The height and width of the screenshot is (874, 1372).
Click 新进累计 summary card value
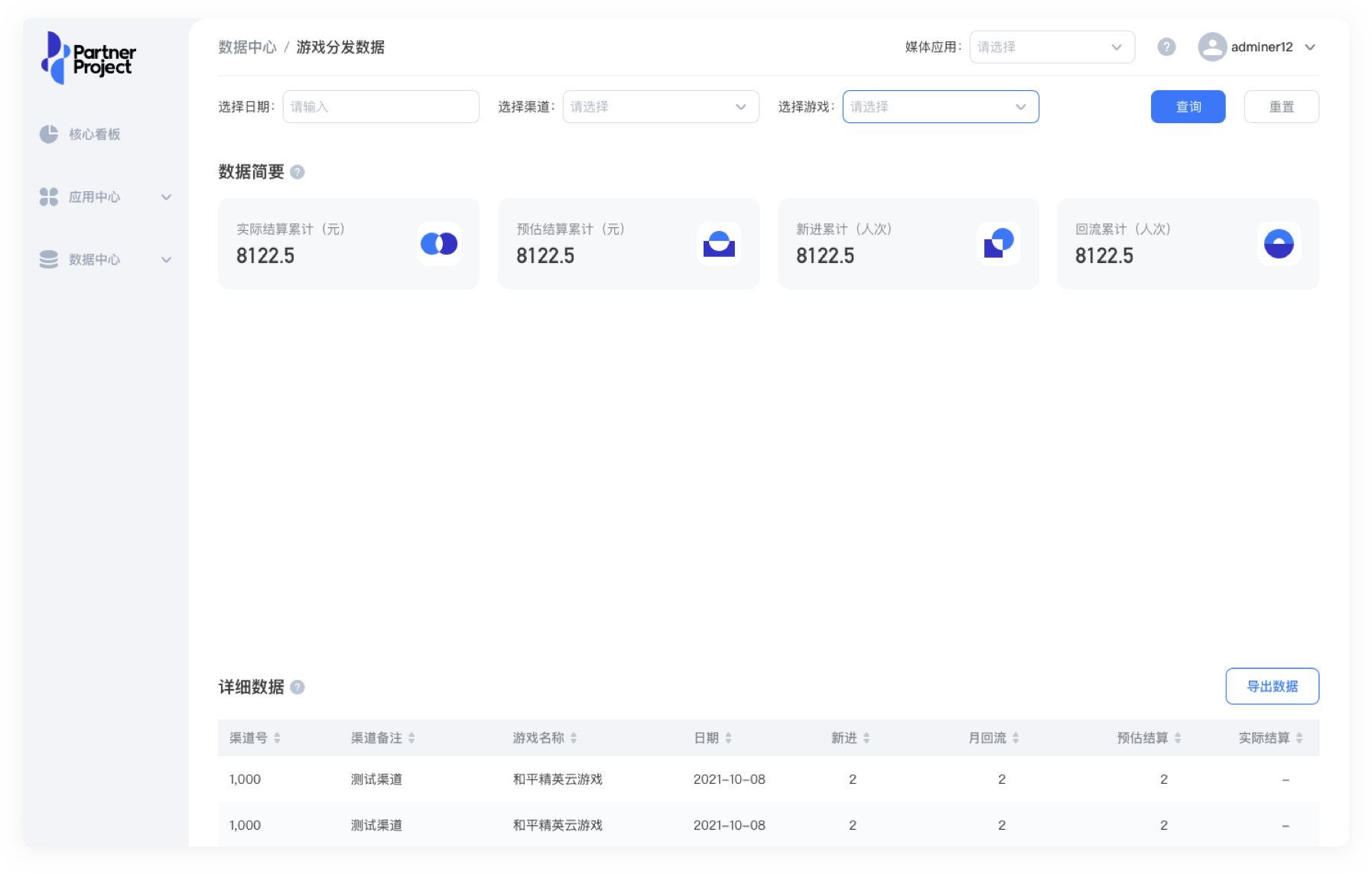point(825,256)
